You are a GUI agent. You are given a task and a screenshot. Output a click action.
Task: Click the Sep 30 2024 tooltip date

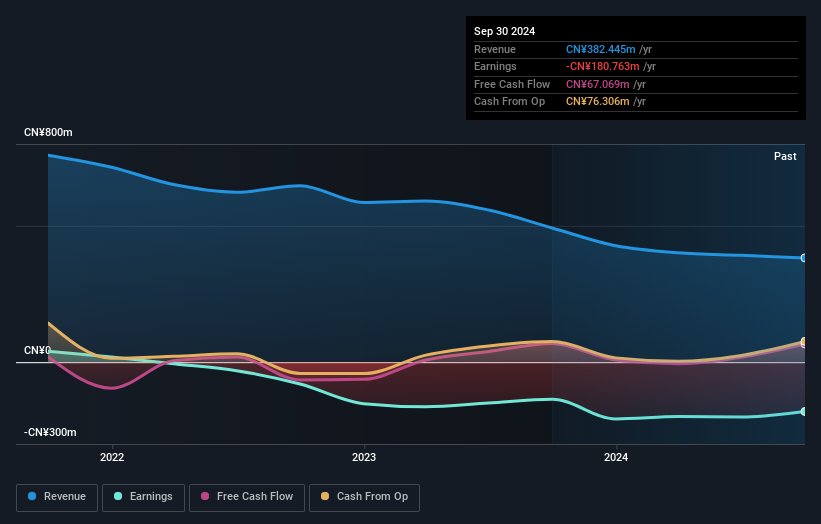pos(504,31)
